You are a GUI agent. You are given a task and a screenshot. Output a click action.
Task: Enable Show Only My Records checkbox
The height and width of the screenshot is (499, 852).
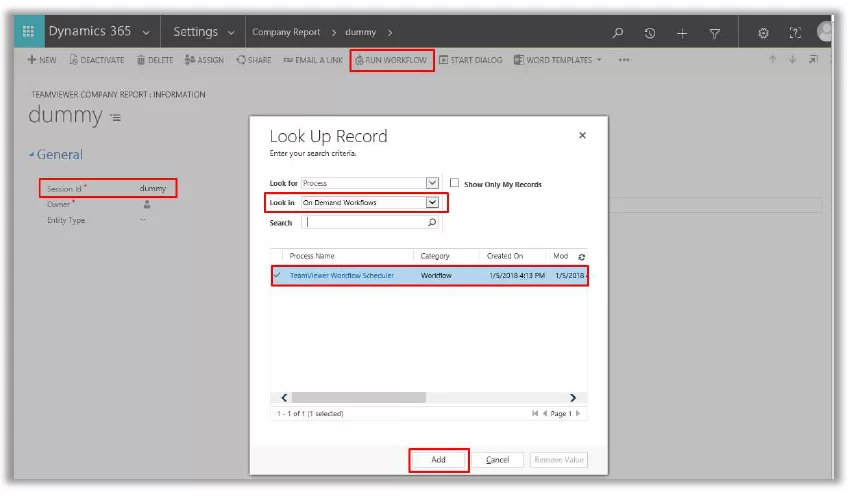click(455, 183)
